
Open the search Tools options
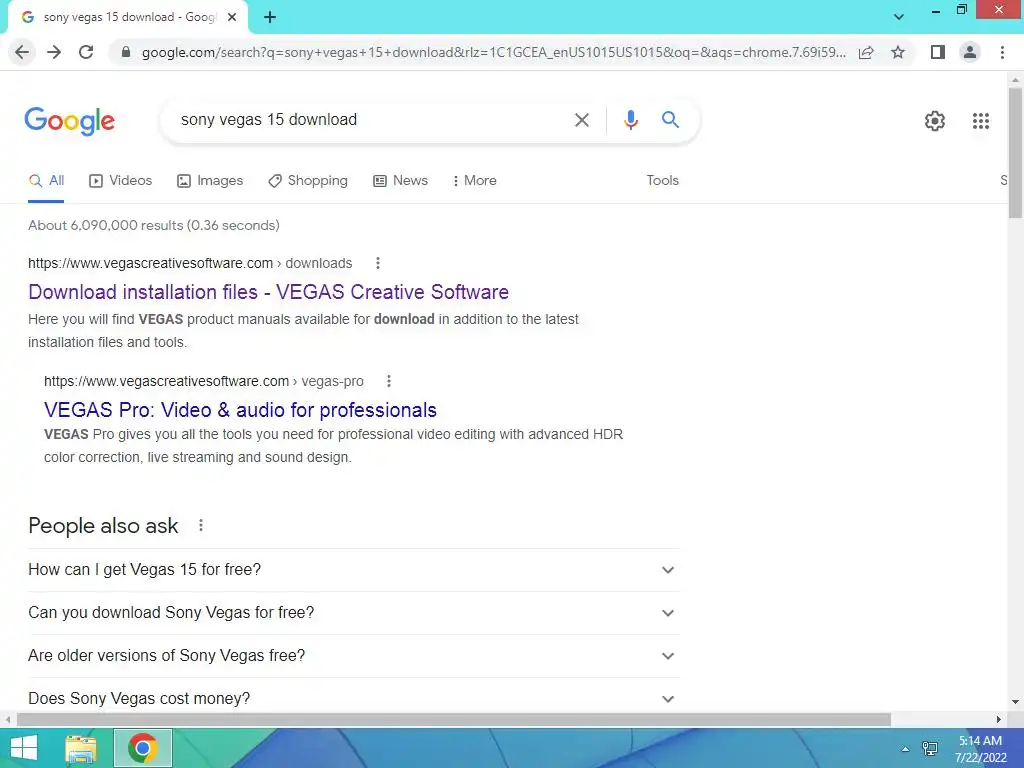pyautogui.click(x=662, y=181)
